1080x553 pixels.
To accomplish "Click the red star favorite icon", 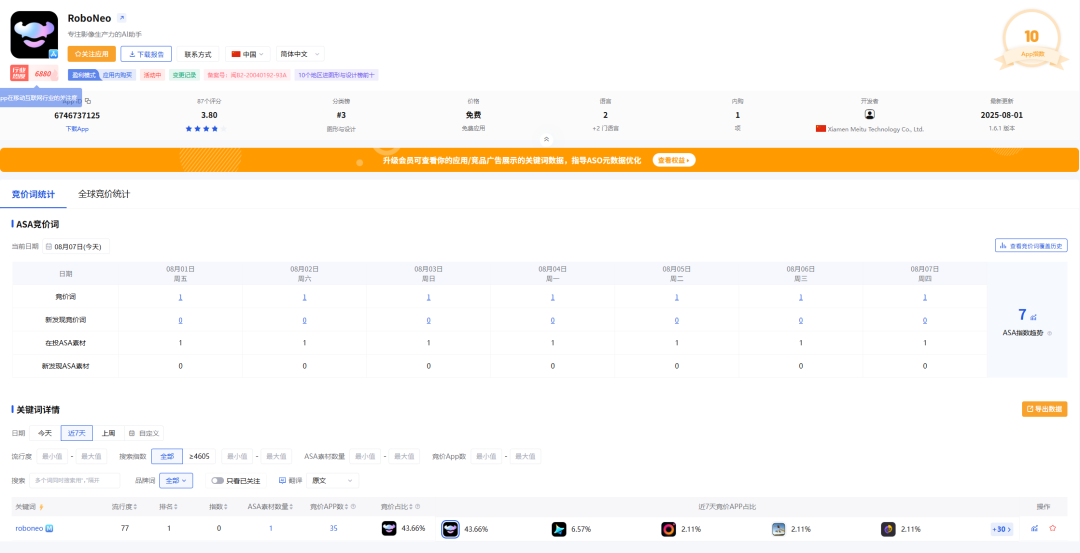I will 1052,528.
